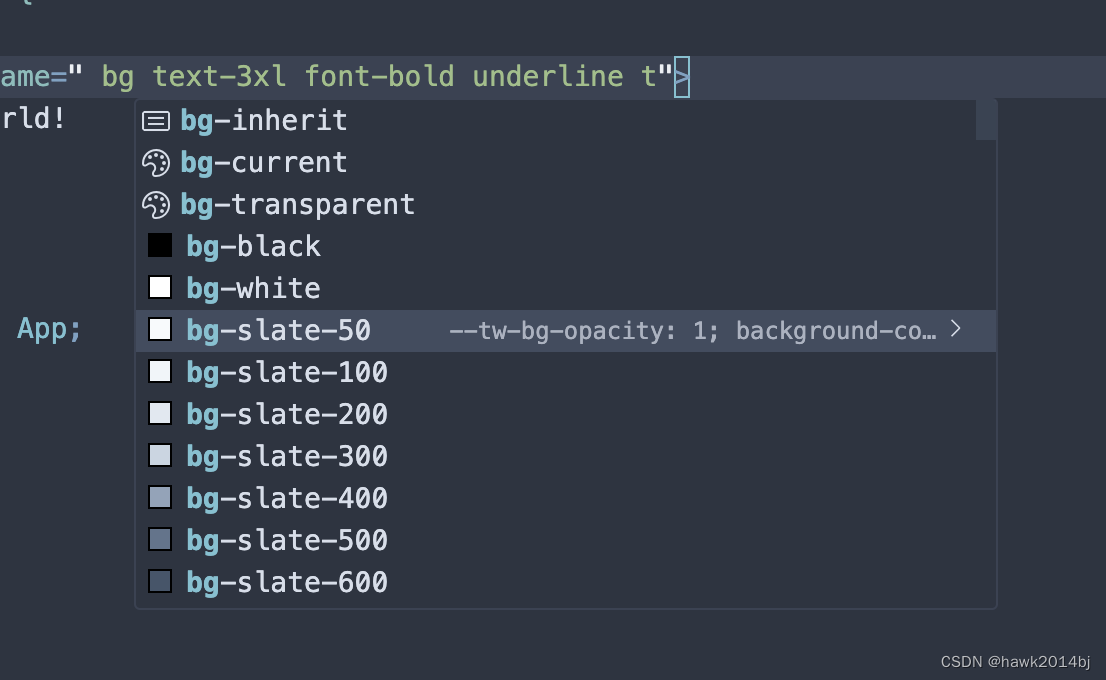This screenshot has height=680, width=1106.
Task: Click the color swatch of bg-slate-50
Action: coord(160,329)
